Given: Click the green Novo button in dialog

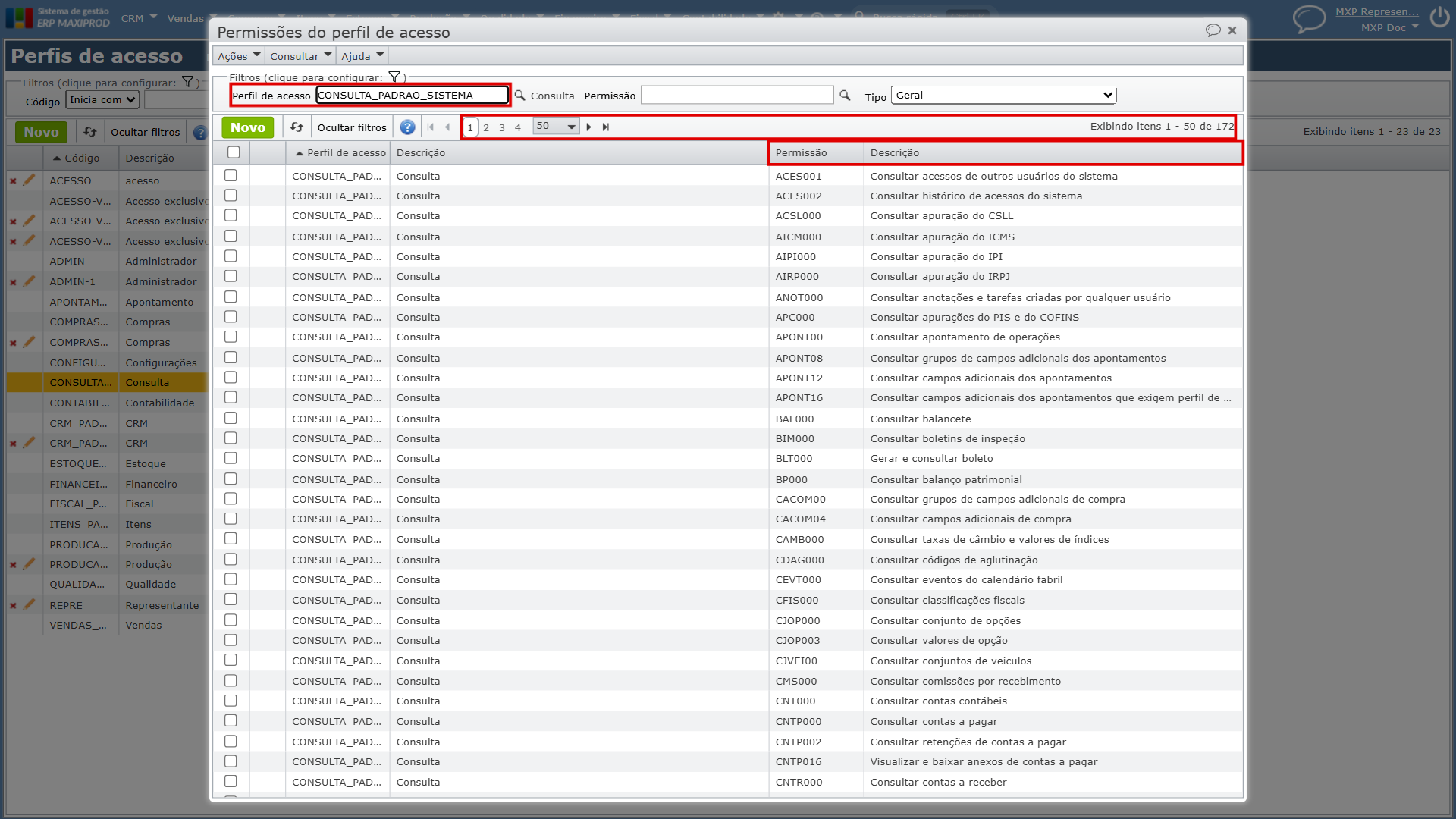Looking at the screenshot, I should 248,127.
